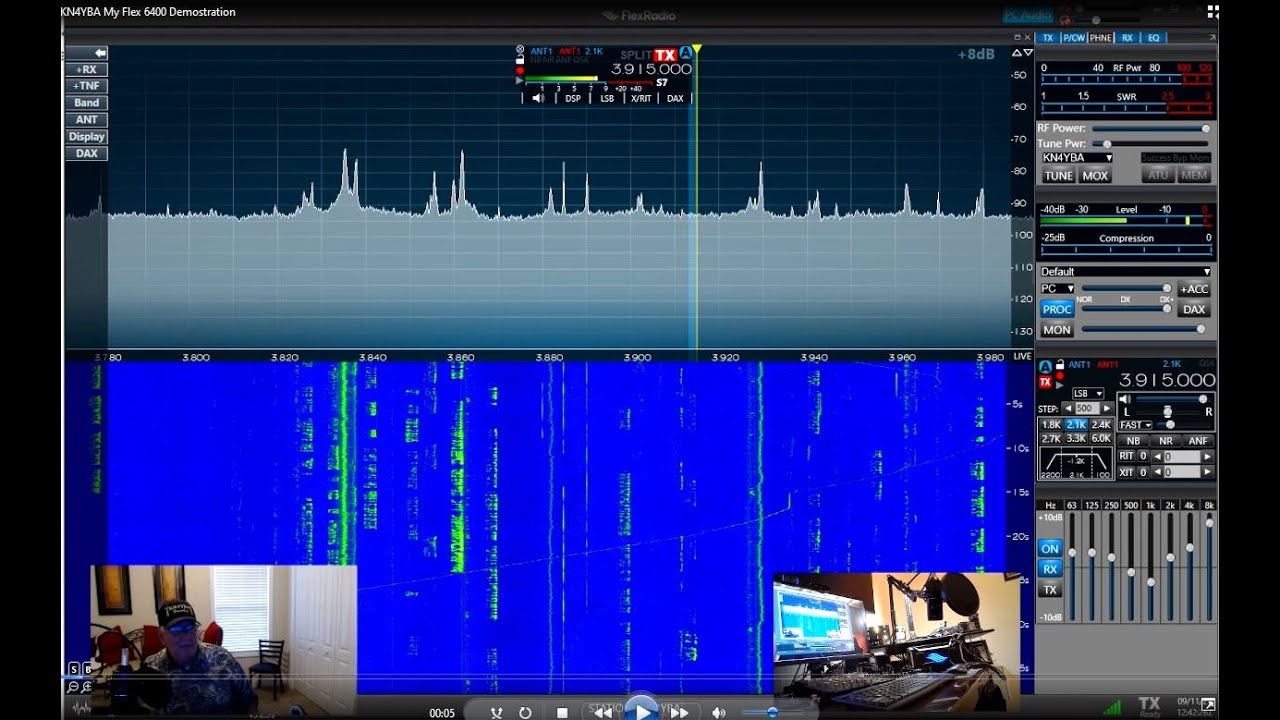Open the PC mic source dropdown
The height and width of the screenshot is (720, 1280).
(x=1057, y=289)
